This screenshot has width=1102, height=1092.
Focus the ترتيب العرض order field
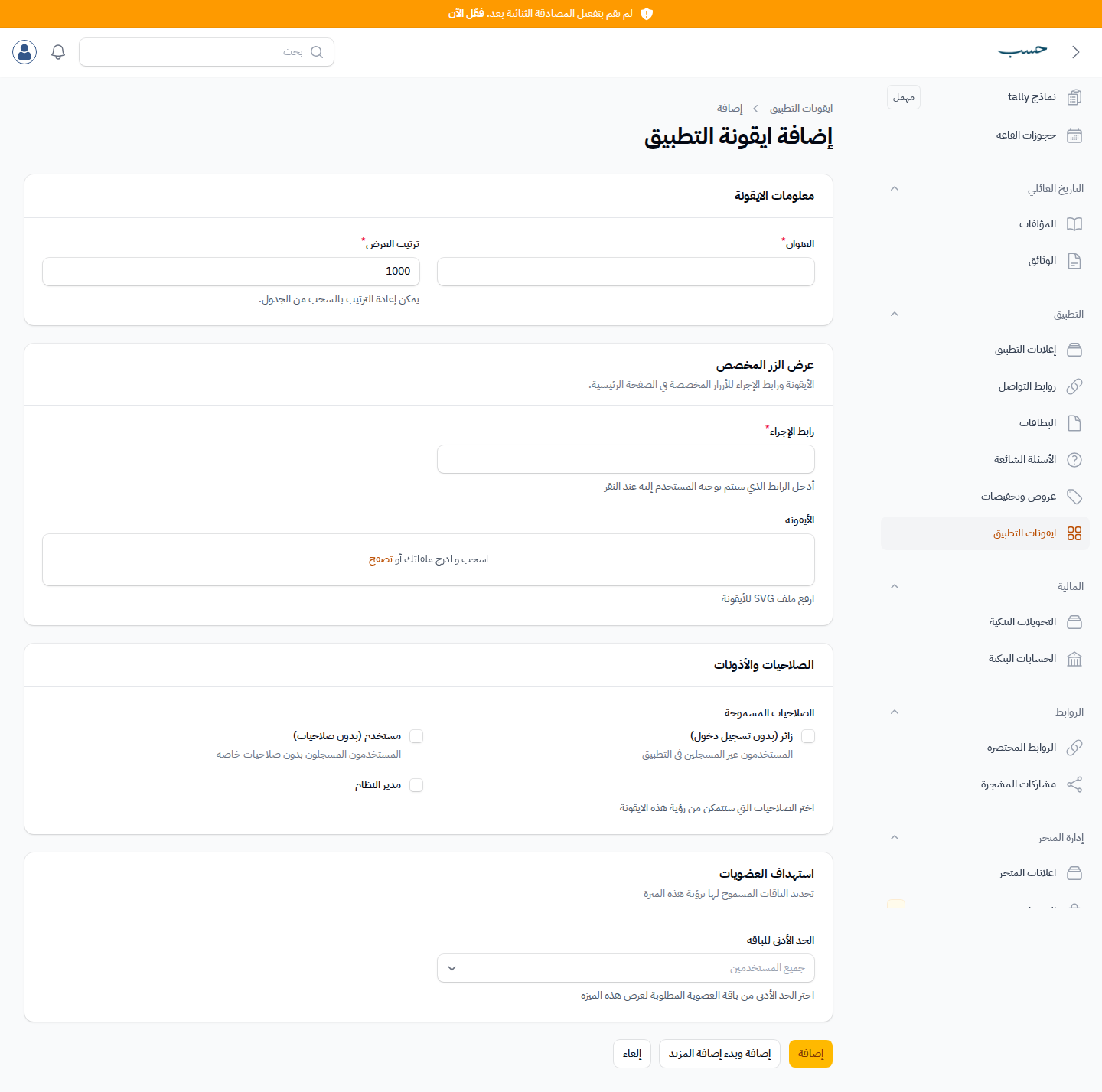[231, 272]
